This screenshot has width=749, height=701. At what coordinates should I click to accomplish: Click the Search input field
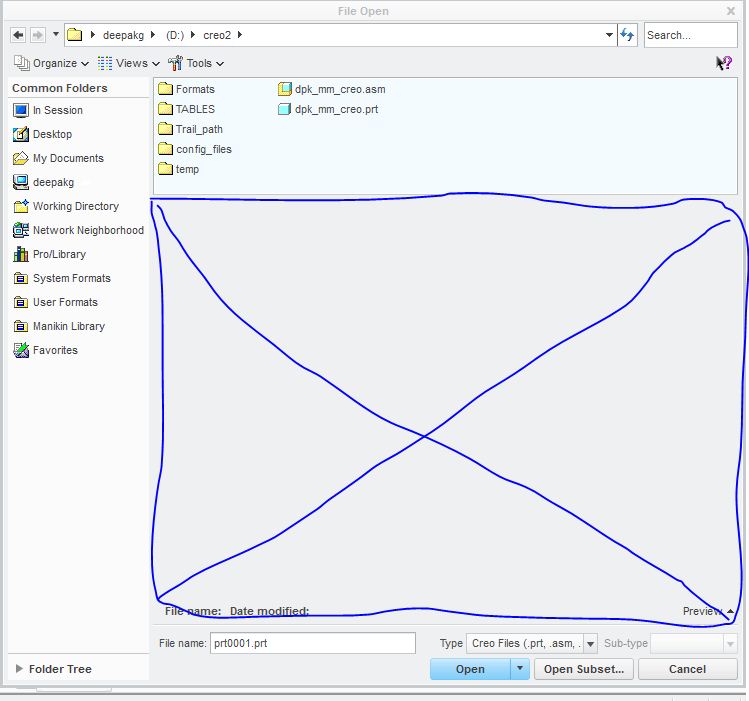[690, 35]
